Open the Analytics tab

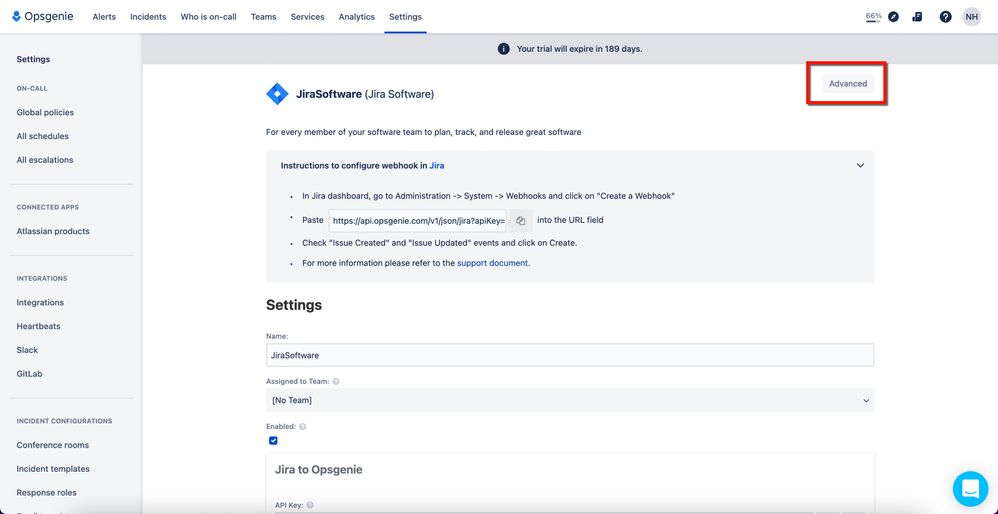[x=356, y=17]
